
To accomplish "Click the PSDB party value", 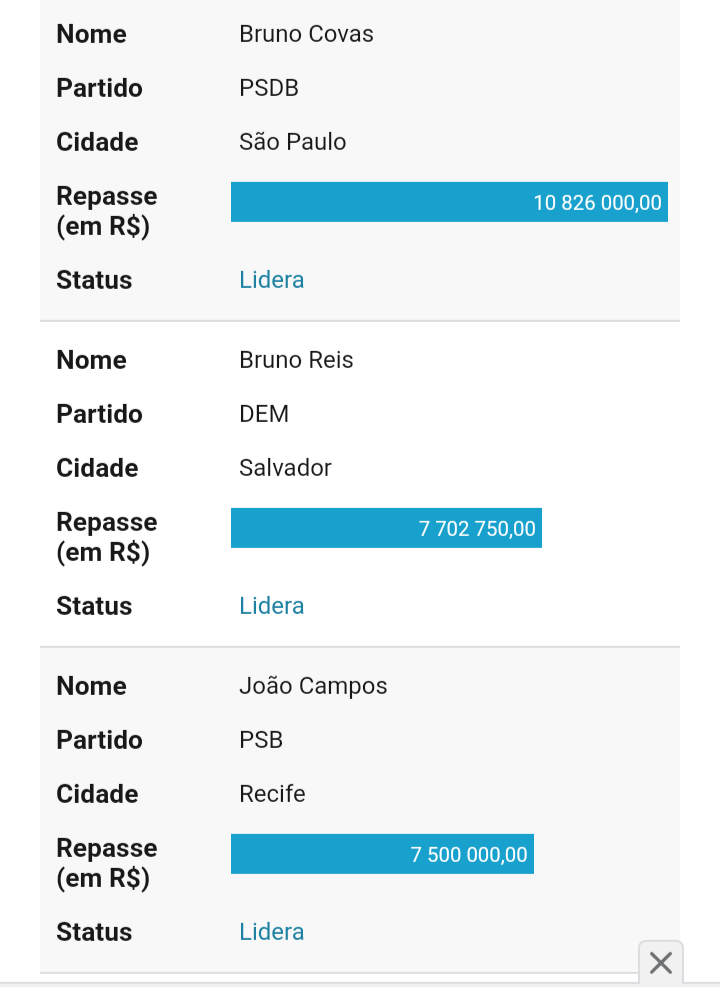I will (x=269, y=88).
